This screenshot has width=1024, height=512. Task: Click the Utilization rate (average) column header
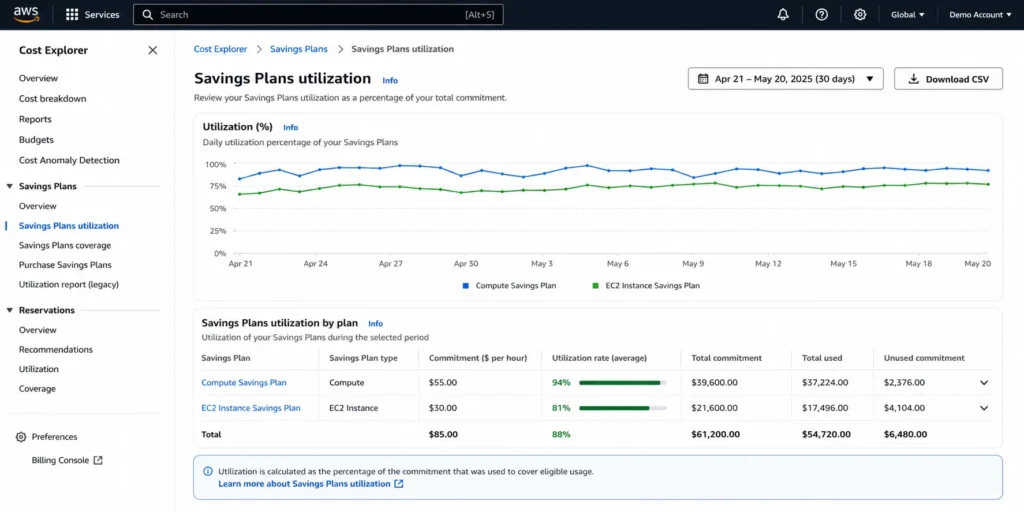[600, 358]
